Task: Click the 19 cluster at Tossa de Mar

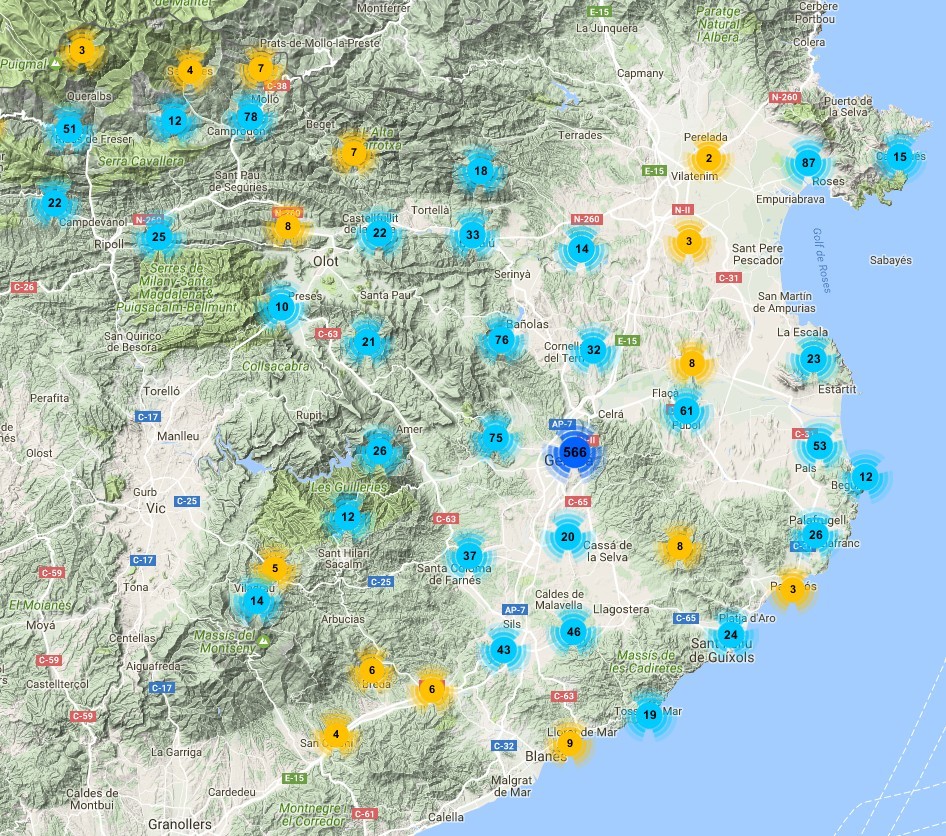Action: [649, 714]
